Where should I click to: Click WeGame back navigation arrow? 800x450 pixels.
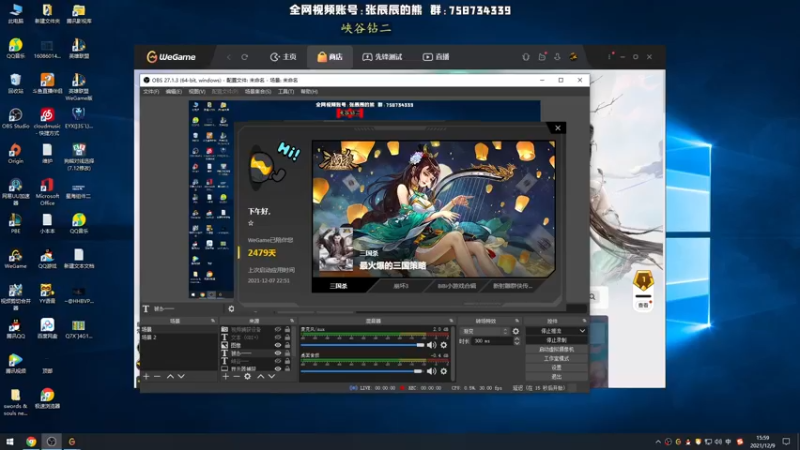pos(229,57)
